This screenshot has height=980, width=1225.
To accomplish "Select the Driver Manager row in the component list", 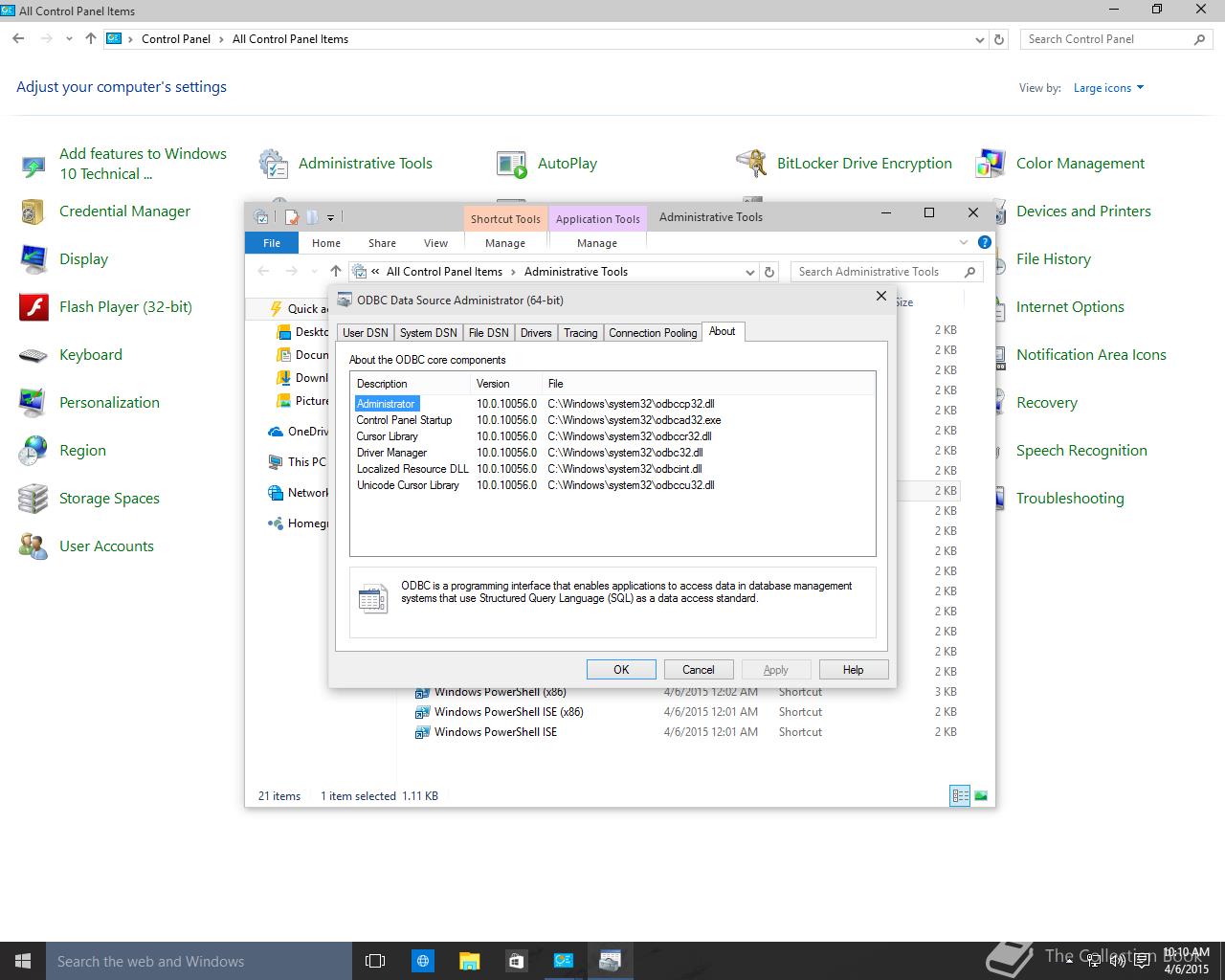I will coord(613,453).
